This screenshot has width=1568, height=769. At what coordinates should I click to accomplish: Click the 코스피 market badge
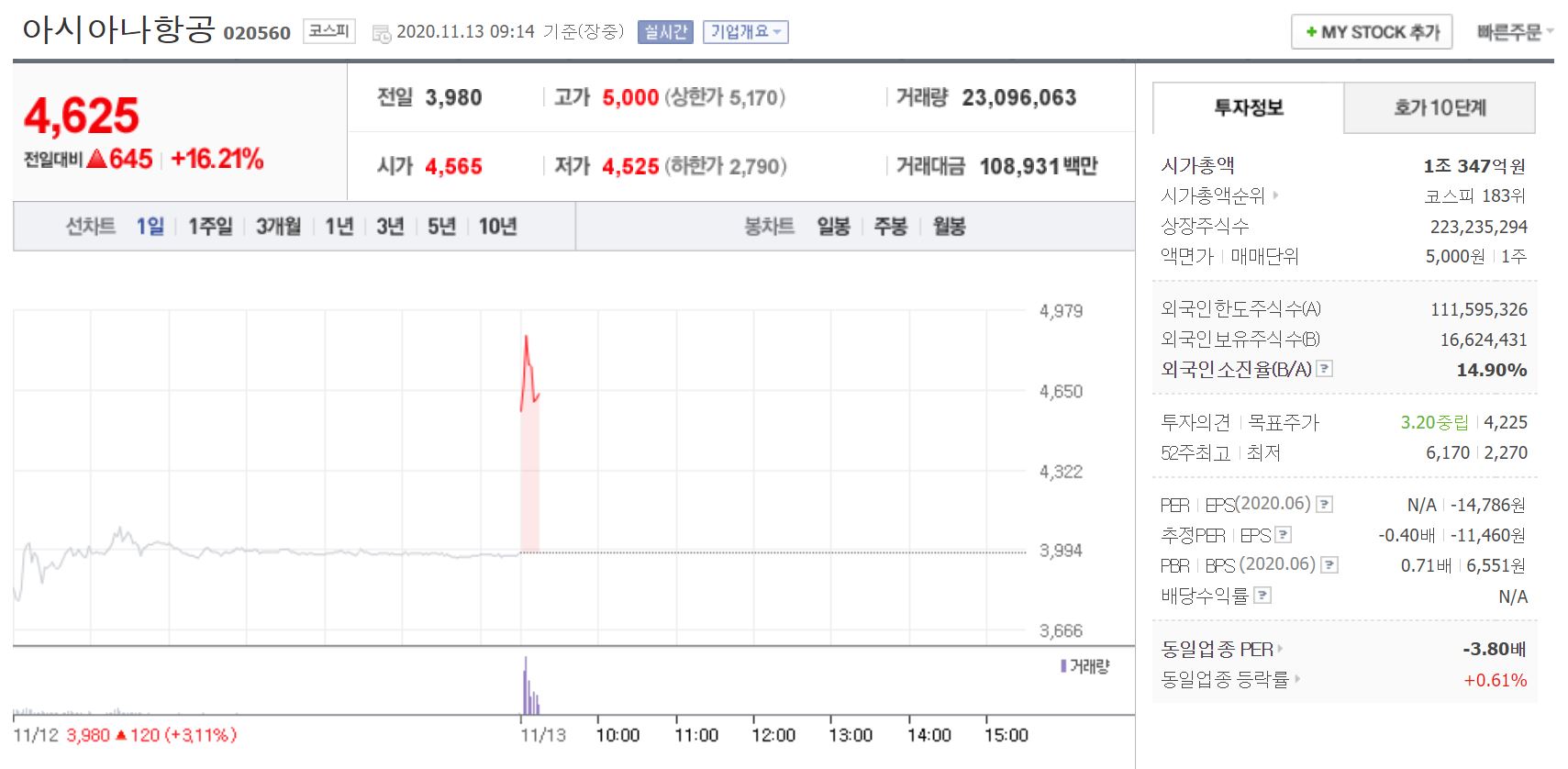pos(328,31)
